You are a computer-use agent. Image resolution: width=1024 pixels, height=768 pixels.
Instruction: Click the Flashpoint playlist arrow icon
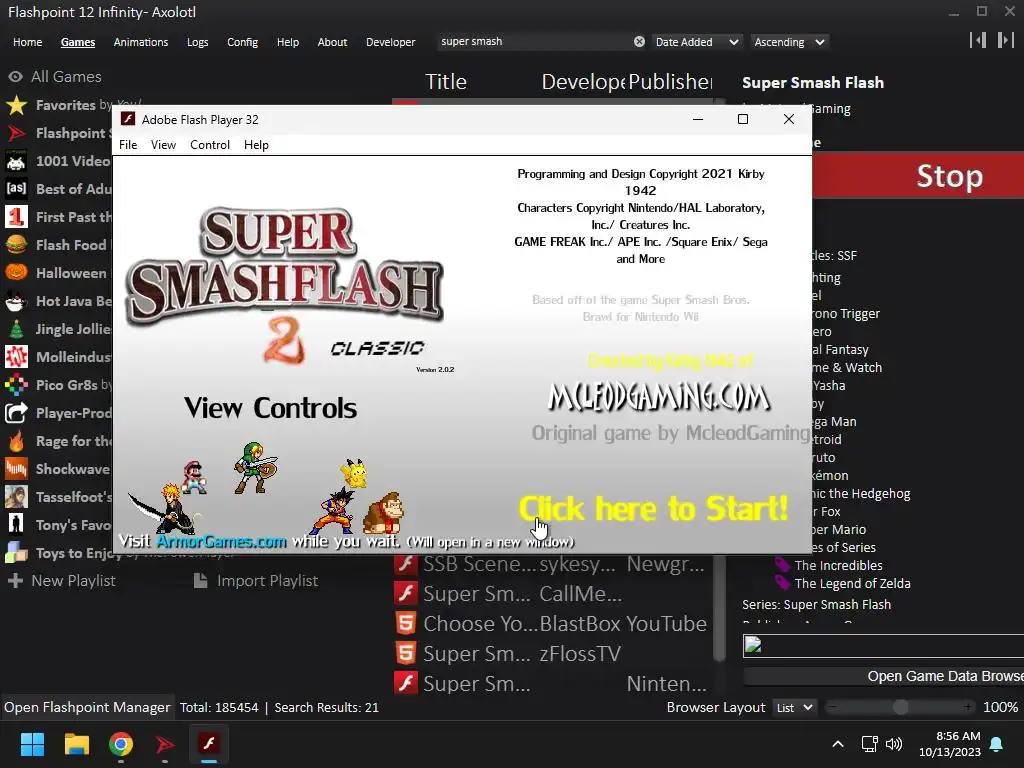(x=16, y=133)
